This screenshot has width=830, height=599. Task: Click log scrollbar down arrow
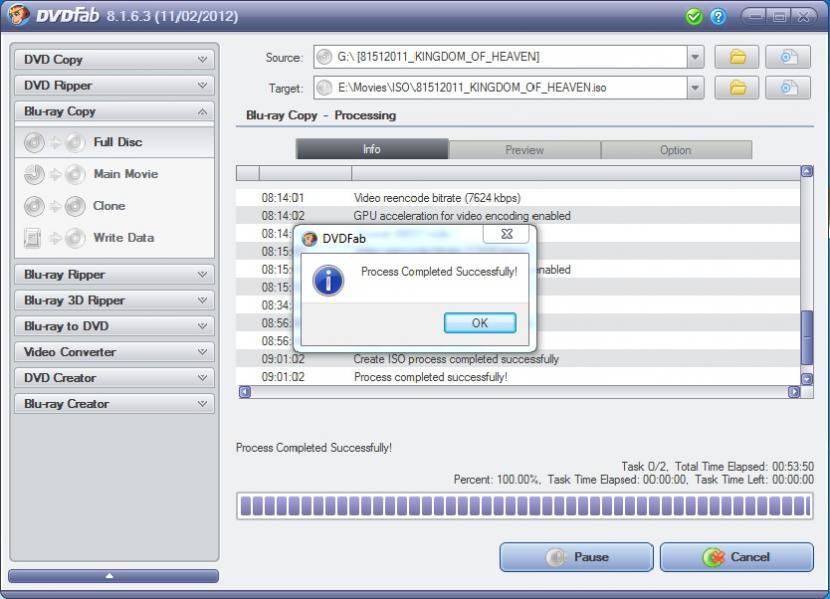click(x=807, y=379)
